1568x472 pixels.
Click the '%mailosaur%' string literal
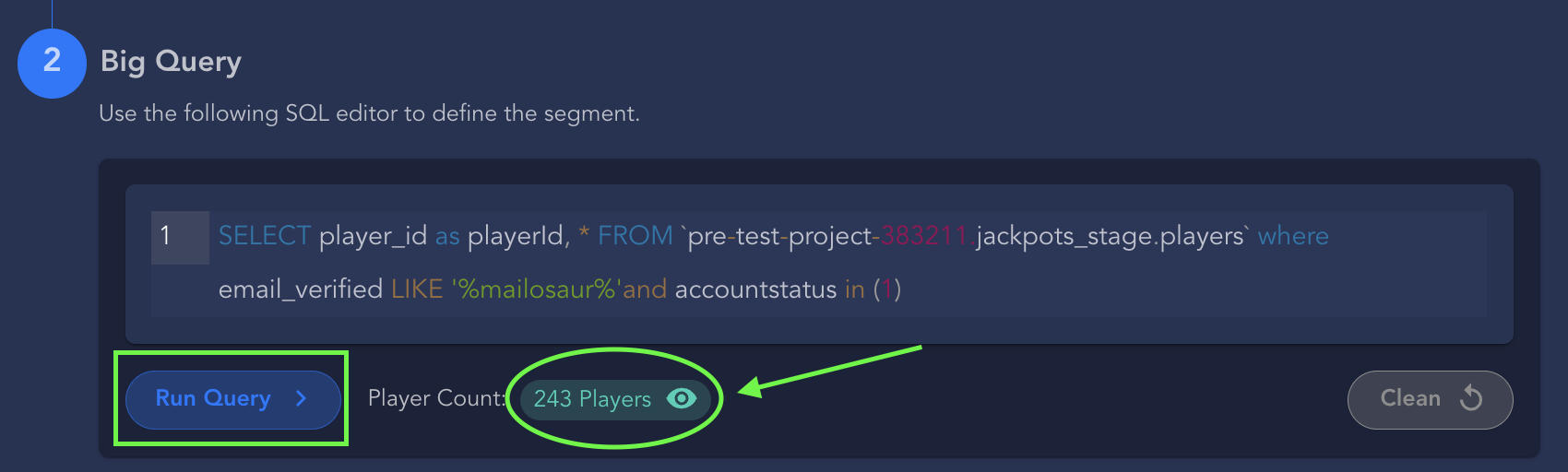536,289
